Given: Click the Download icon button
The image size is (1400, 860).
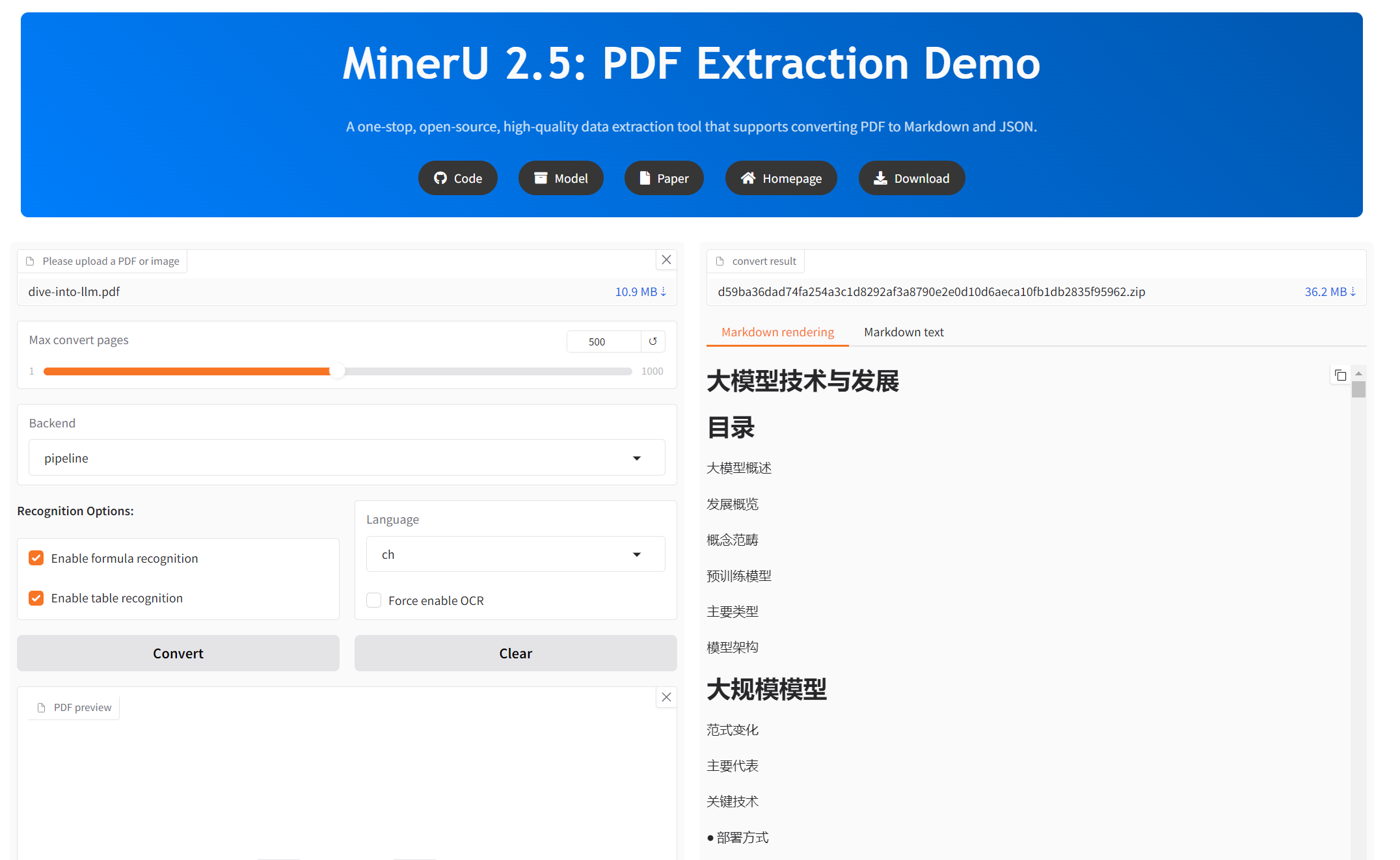Looking at the screenshot, I should pos(880,178).
